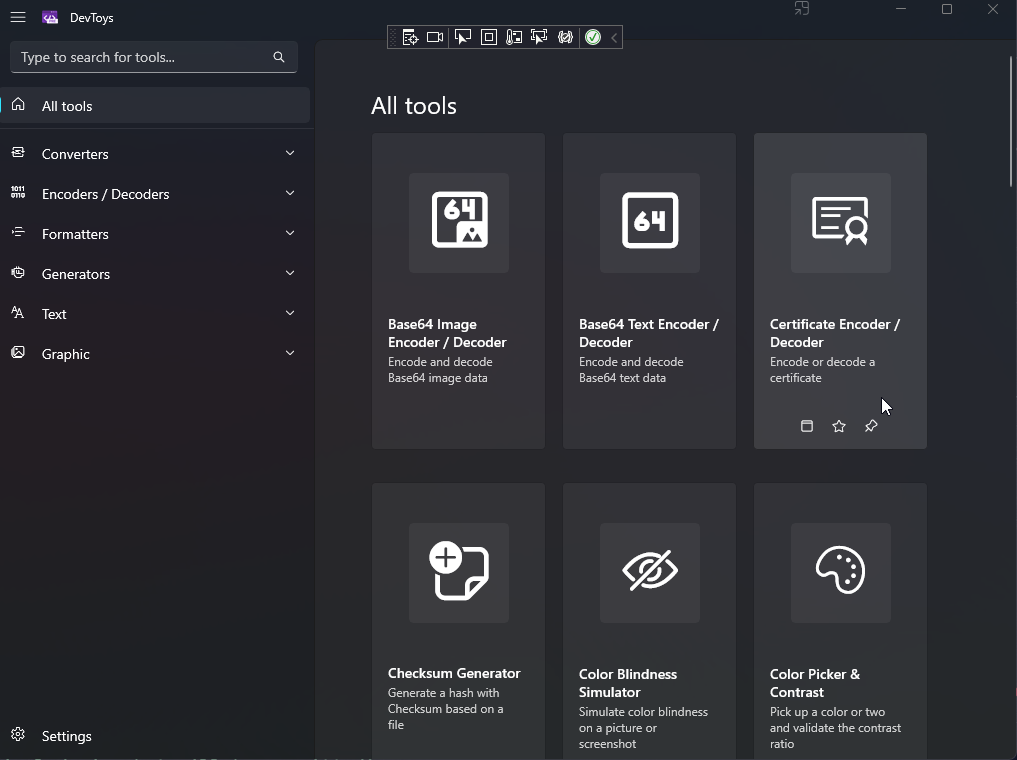
Task: Select the Converters category
Action: coord(156,154)
